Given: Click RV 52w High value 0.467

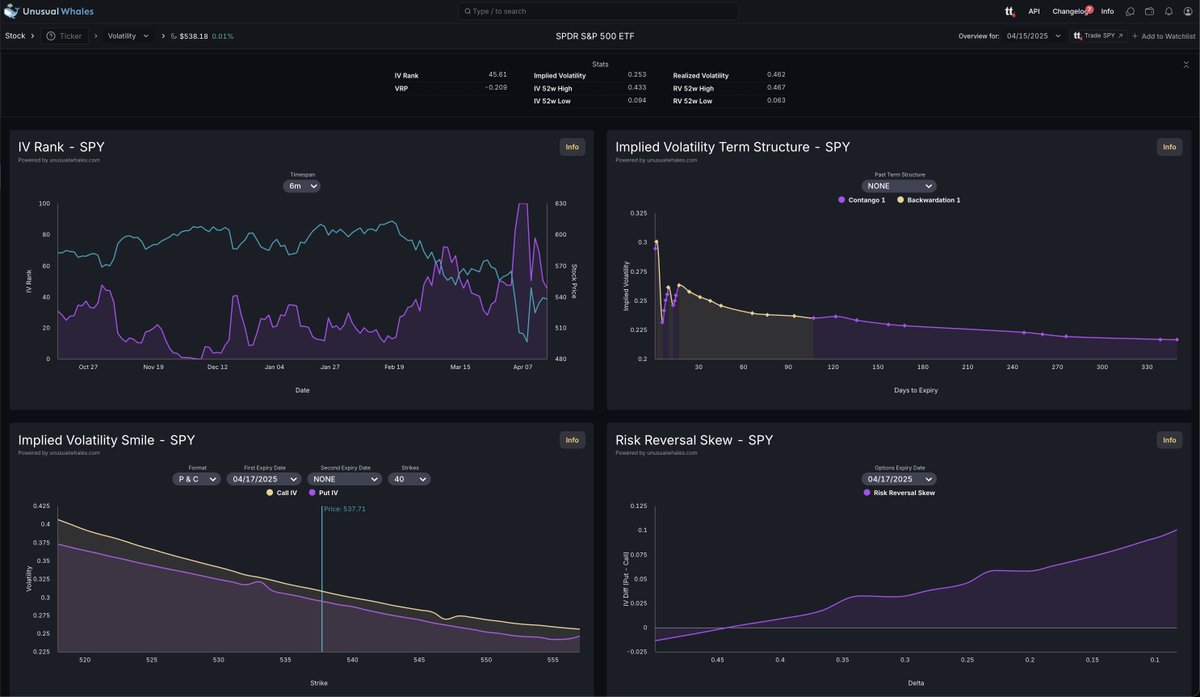Looking at the screenshot, I should [776, 87].
